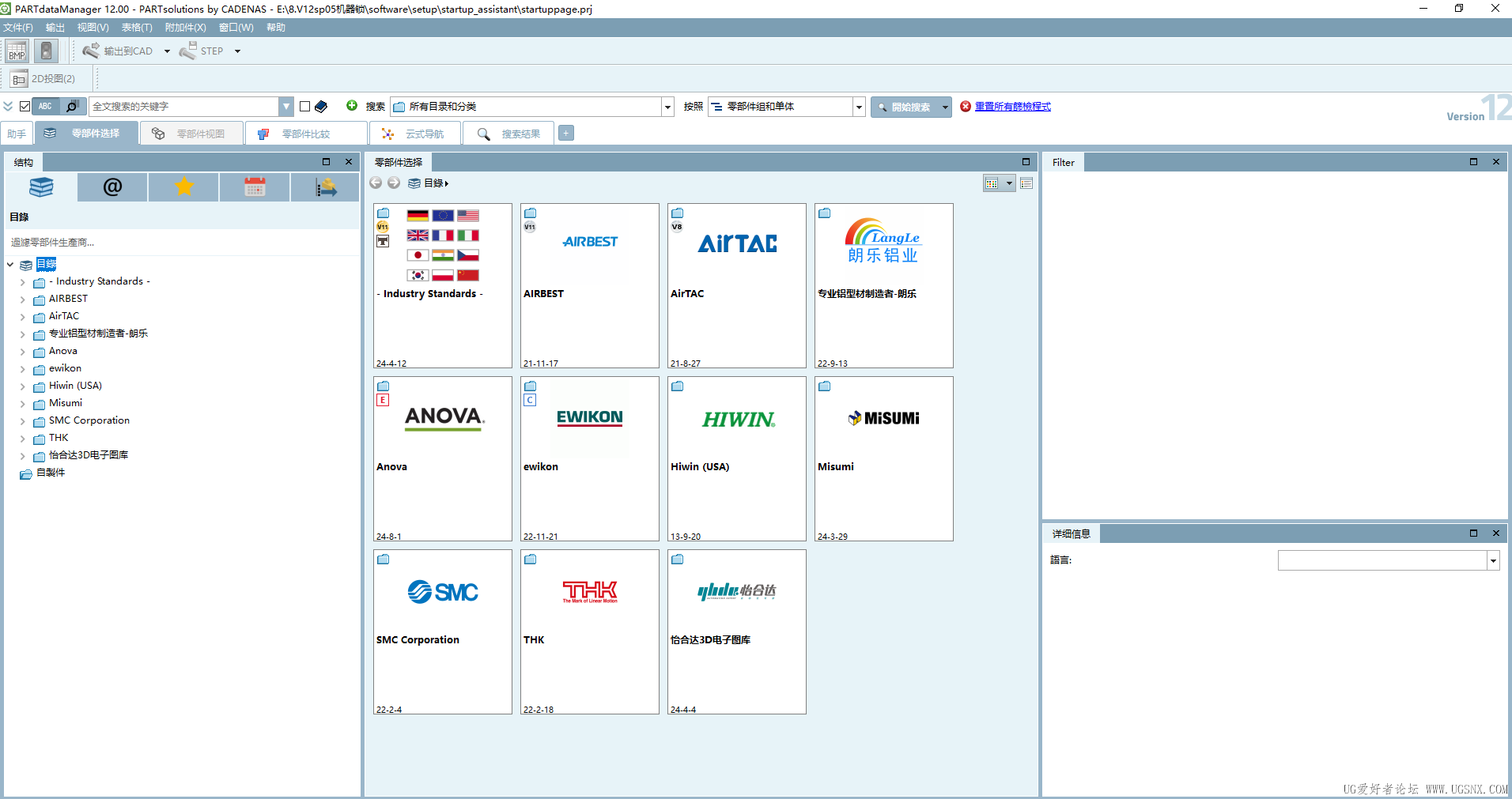Switch to the 零部件比较 tab

(x=305, y=134)
